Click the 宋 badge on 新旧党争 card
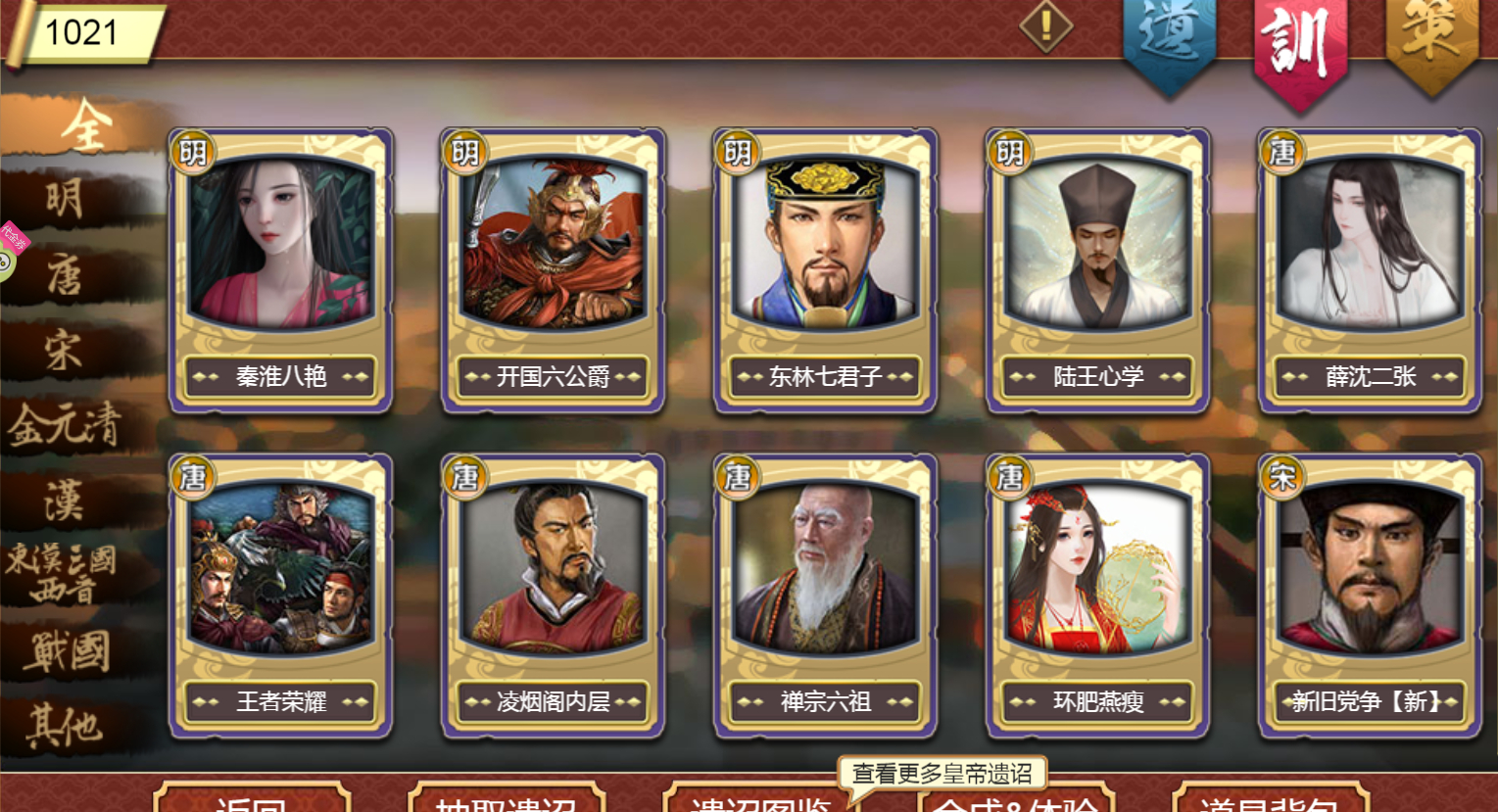 1282,477
